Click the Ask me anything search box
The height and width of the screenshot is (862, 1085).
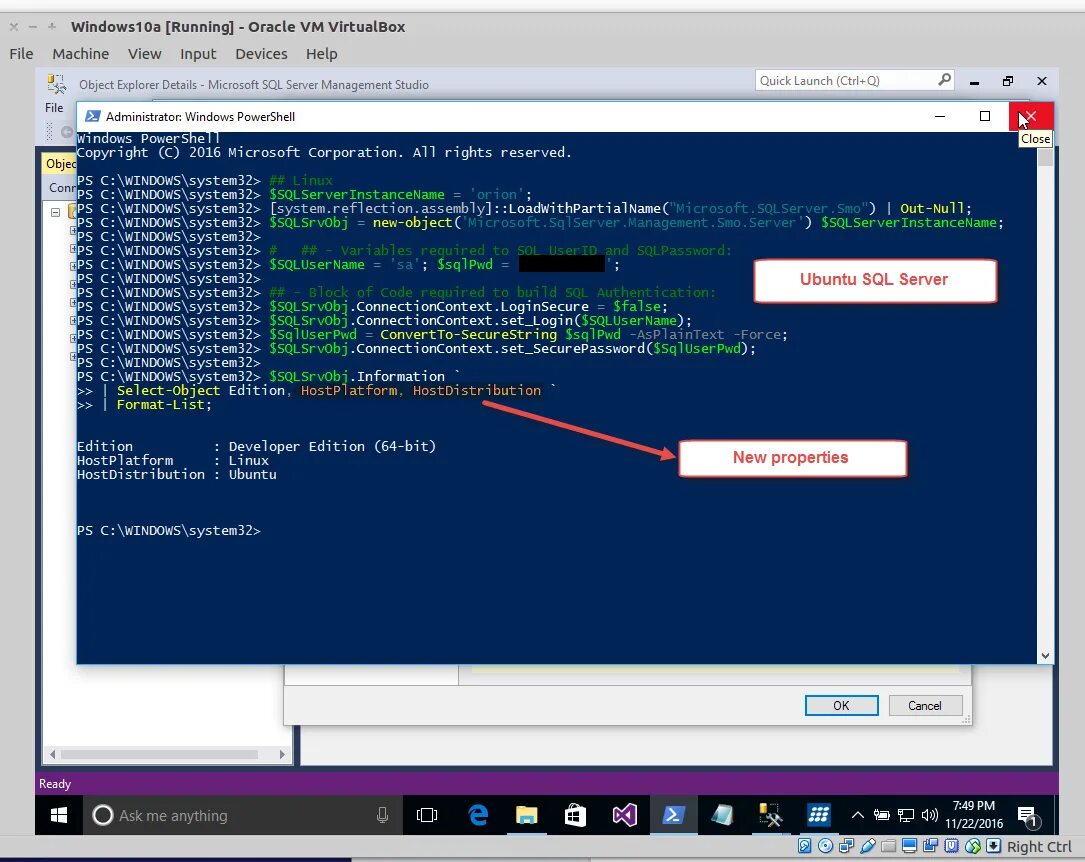tap(240, 815)
